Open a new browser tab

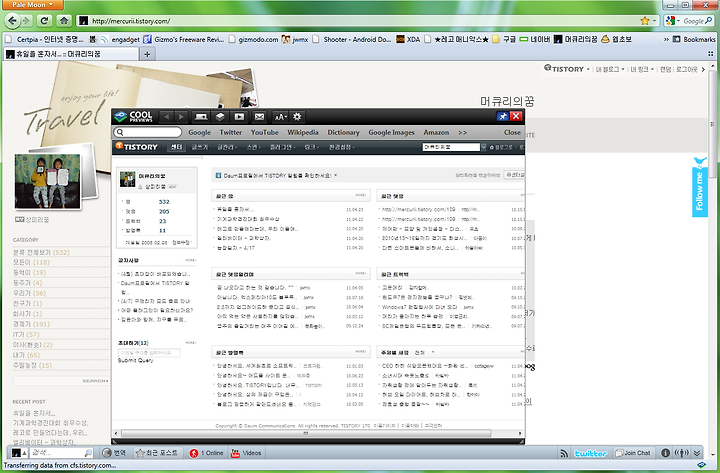[147, 54]
